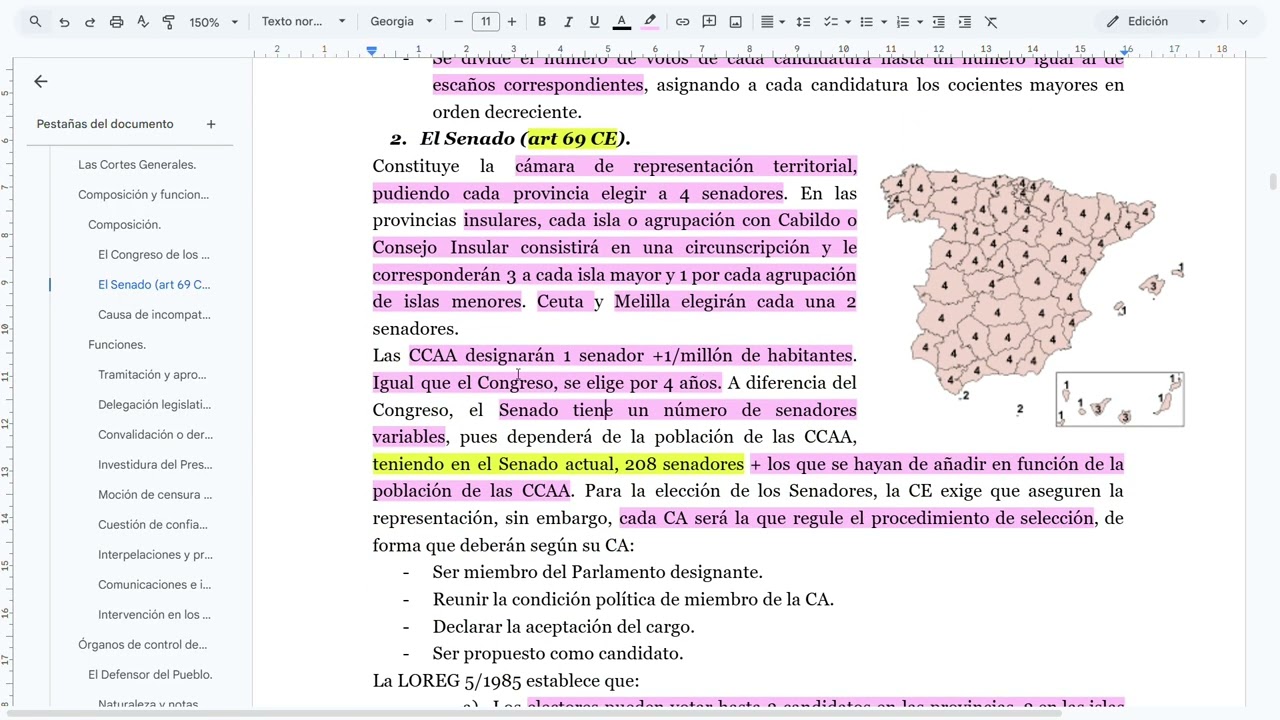Go to Composición y funcion... outline item

coord(143,195)
